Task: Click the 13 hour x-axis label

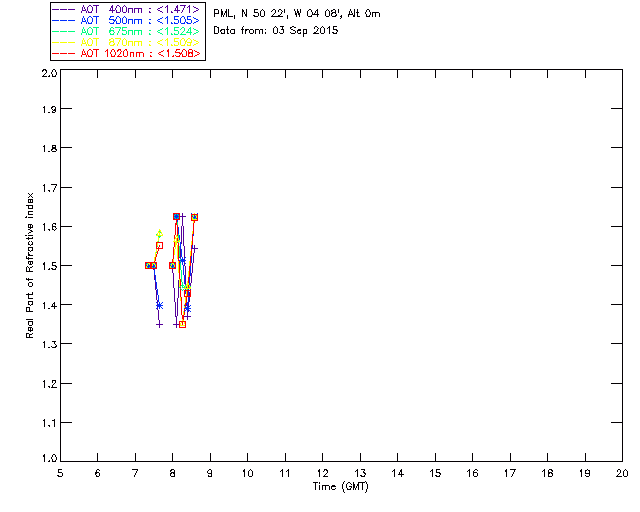Action: point(360,473)
